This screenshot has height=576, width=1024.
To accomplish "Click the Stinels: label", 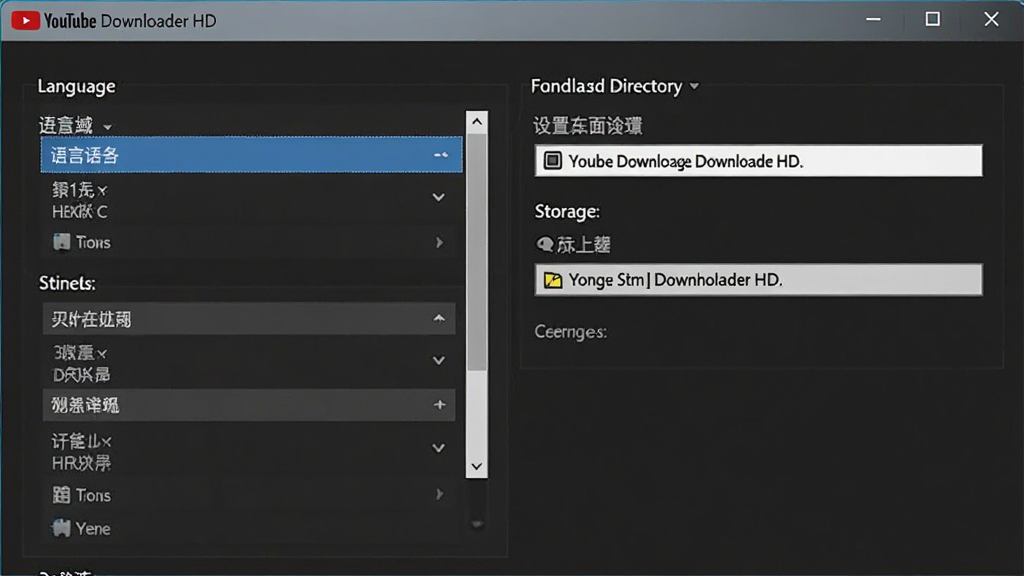I will [x=67, y=283].
